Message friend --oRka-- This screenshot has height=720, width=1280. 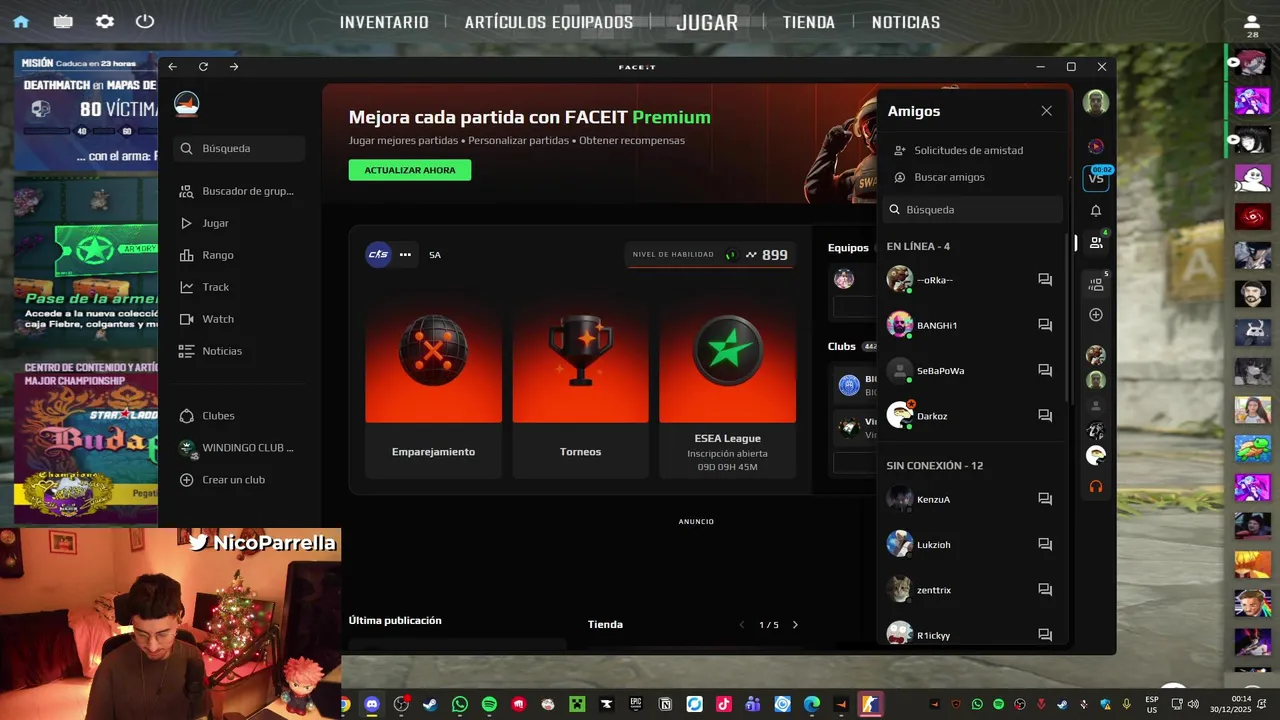[x=1045, y=280]
